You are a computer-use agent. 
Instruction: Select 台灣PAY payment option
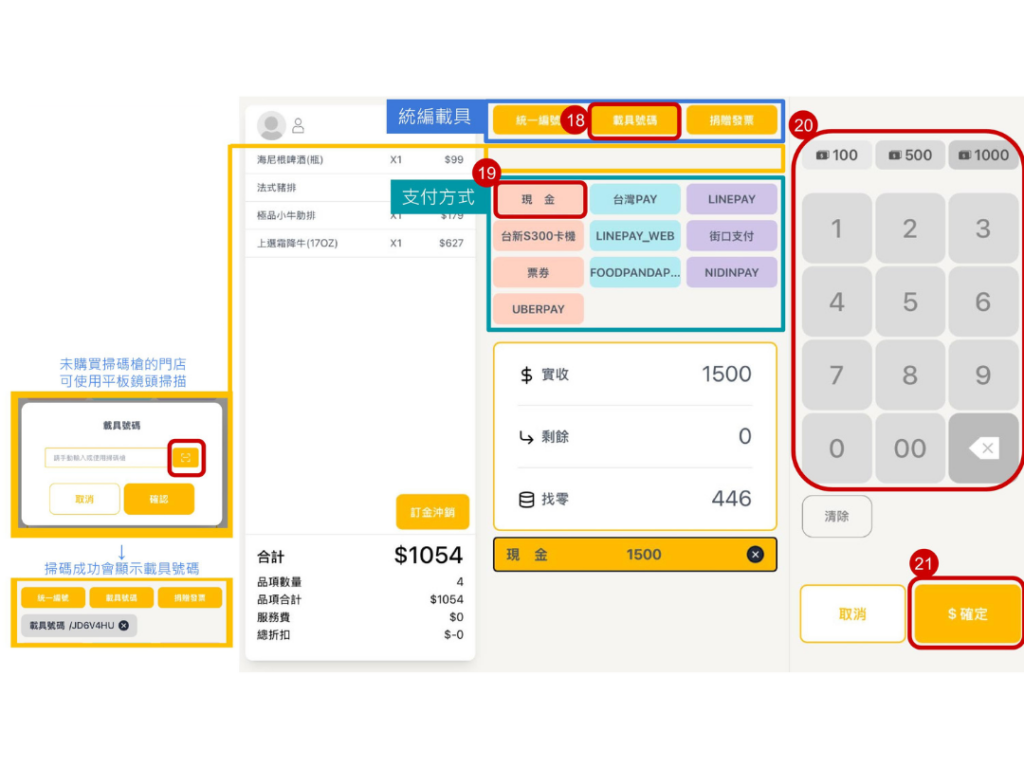pos(635,199)
